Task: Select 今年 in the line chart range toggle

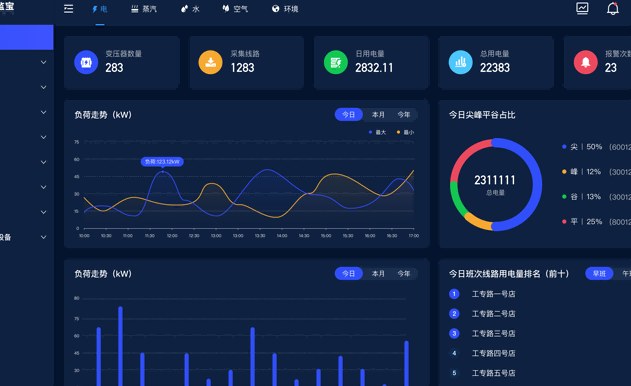Action: coord(404,115)
